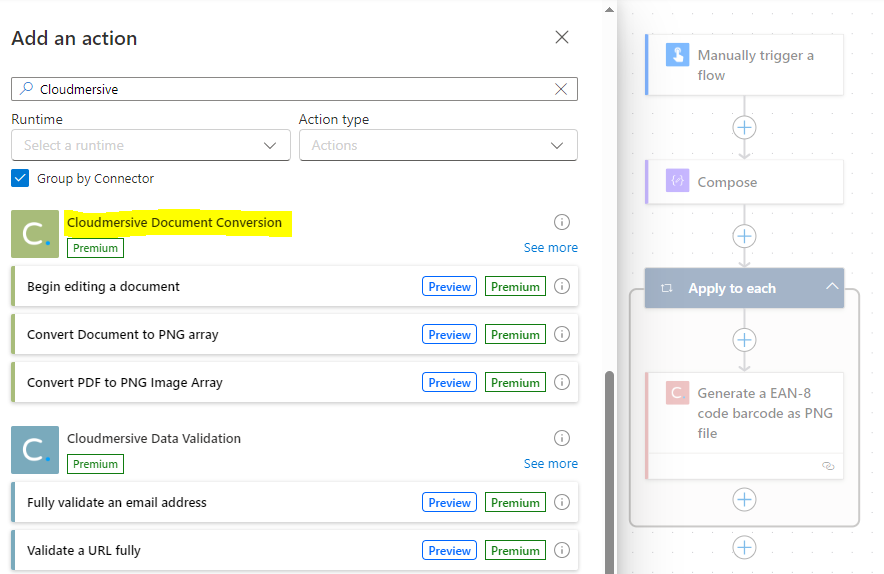Click the Apply to each loop icon
Viewport: 884px width, 574px height.
click(x=666, y=288)
